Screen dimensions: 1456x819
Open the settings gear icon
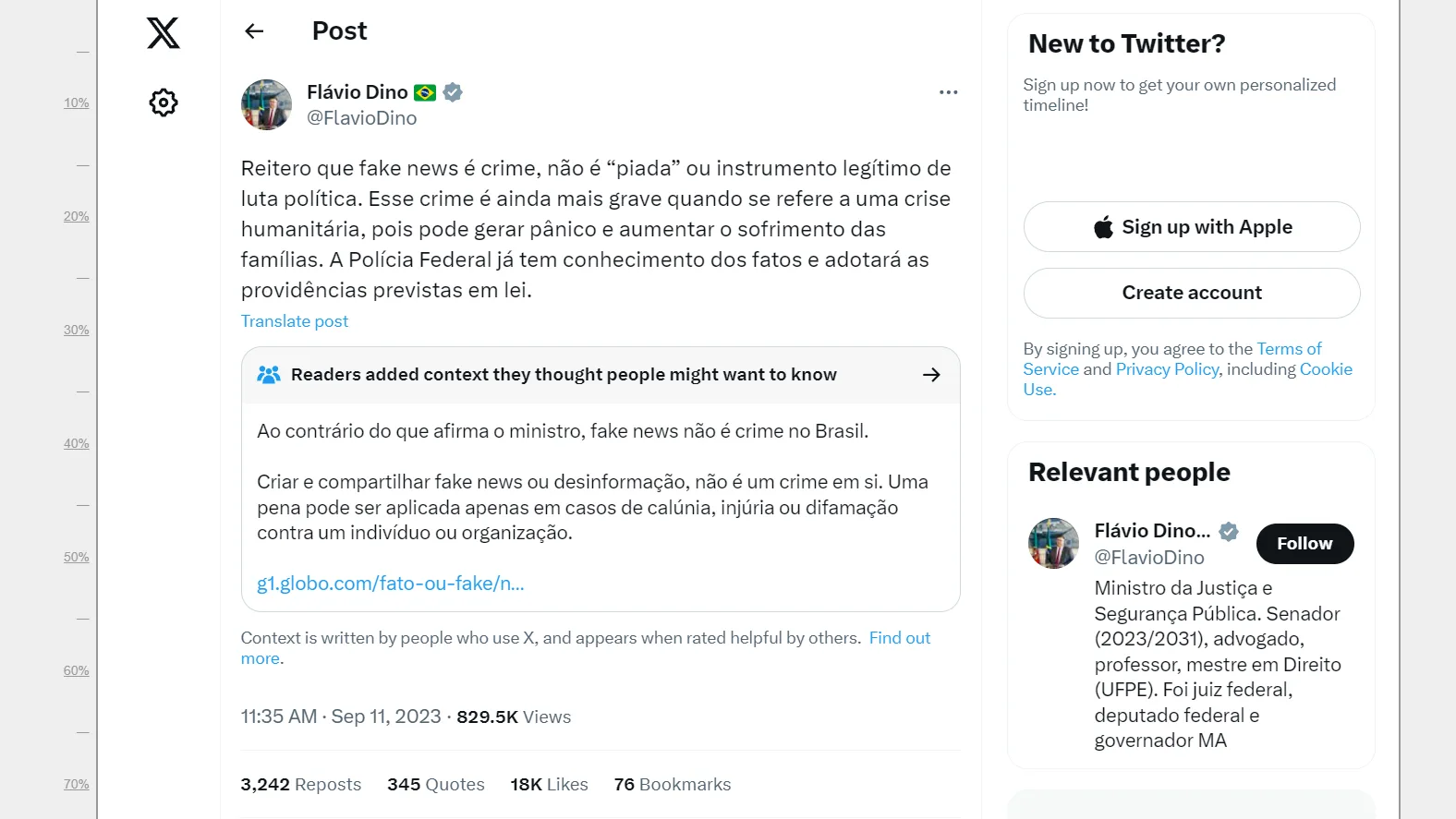[164, 102]
